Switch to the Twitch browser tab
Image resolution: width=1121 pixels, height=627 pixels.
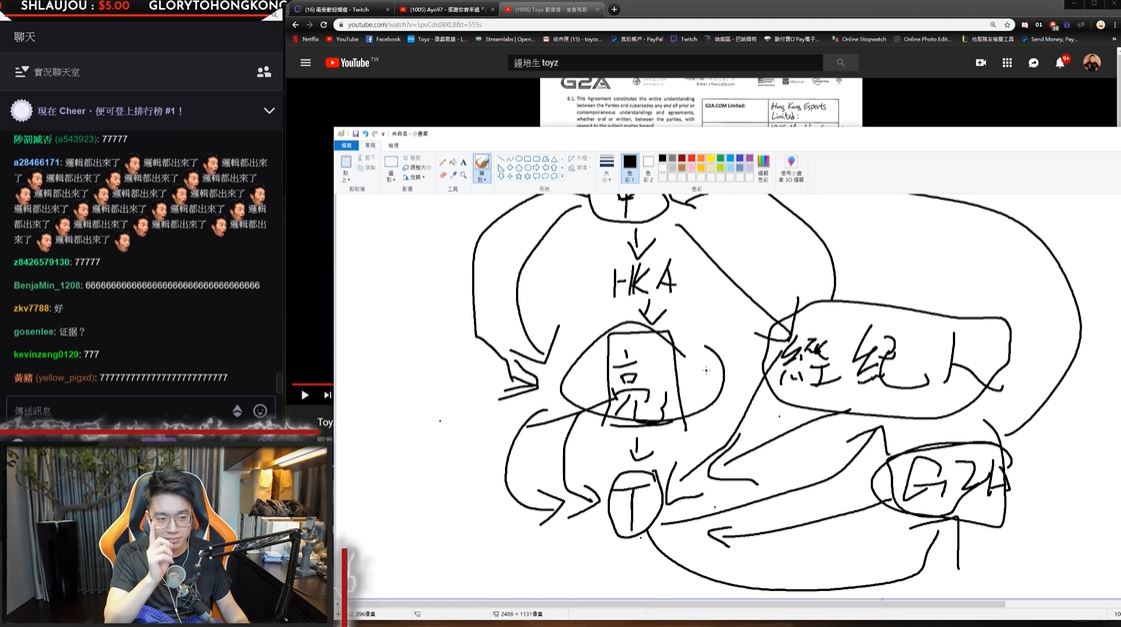338,10
